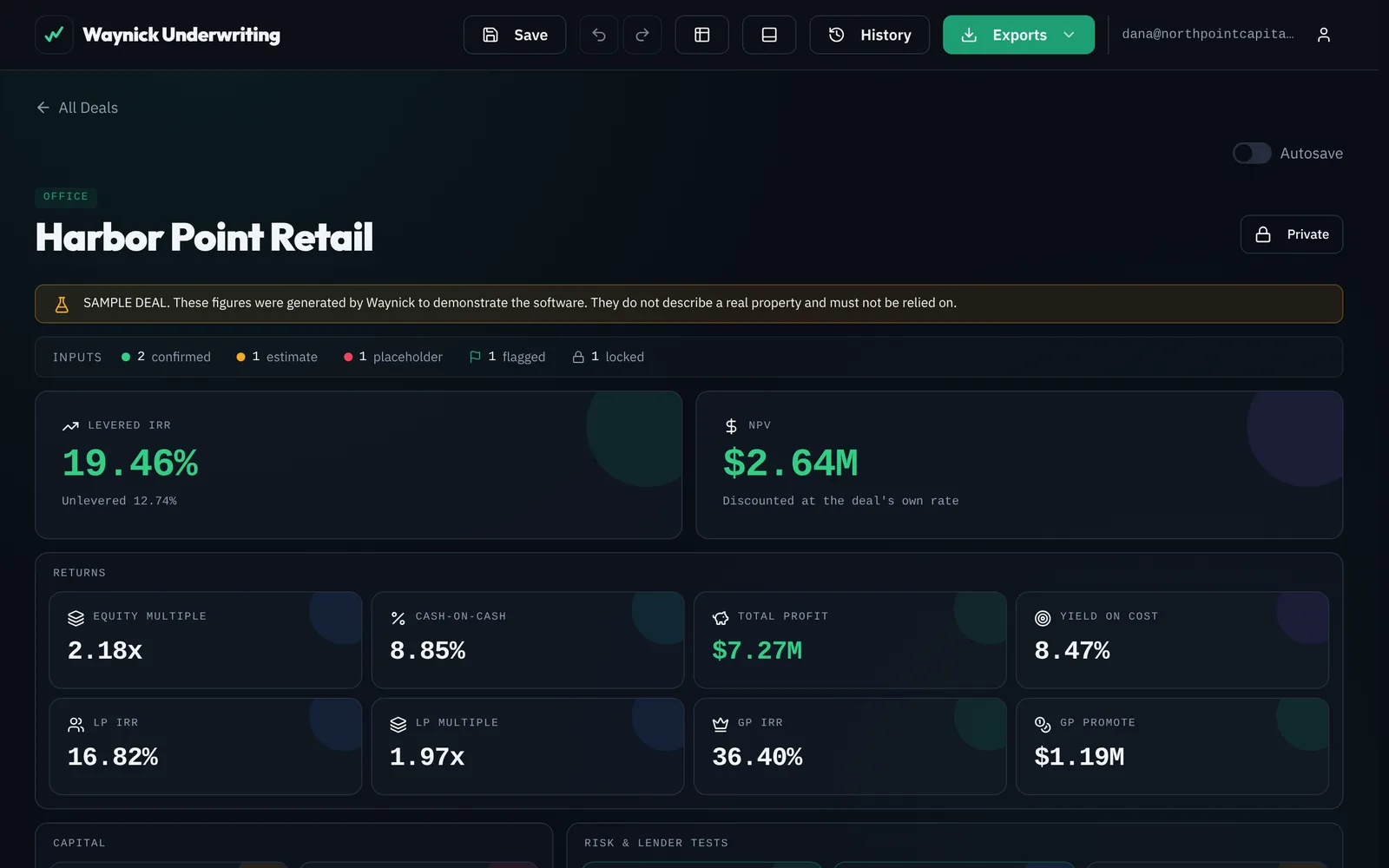Screen dimensions: 1389x868
Task: Click the Waynick logo checkmark icon
Action: coord(54,35)
